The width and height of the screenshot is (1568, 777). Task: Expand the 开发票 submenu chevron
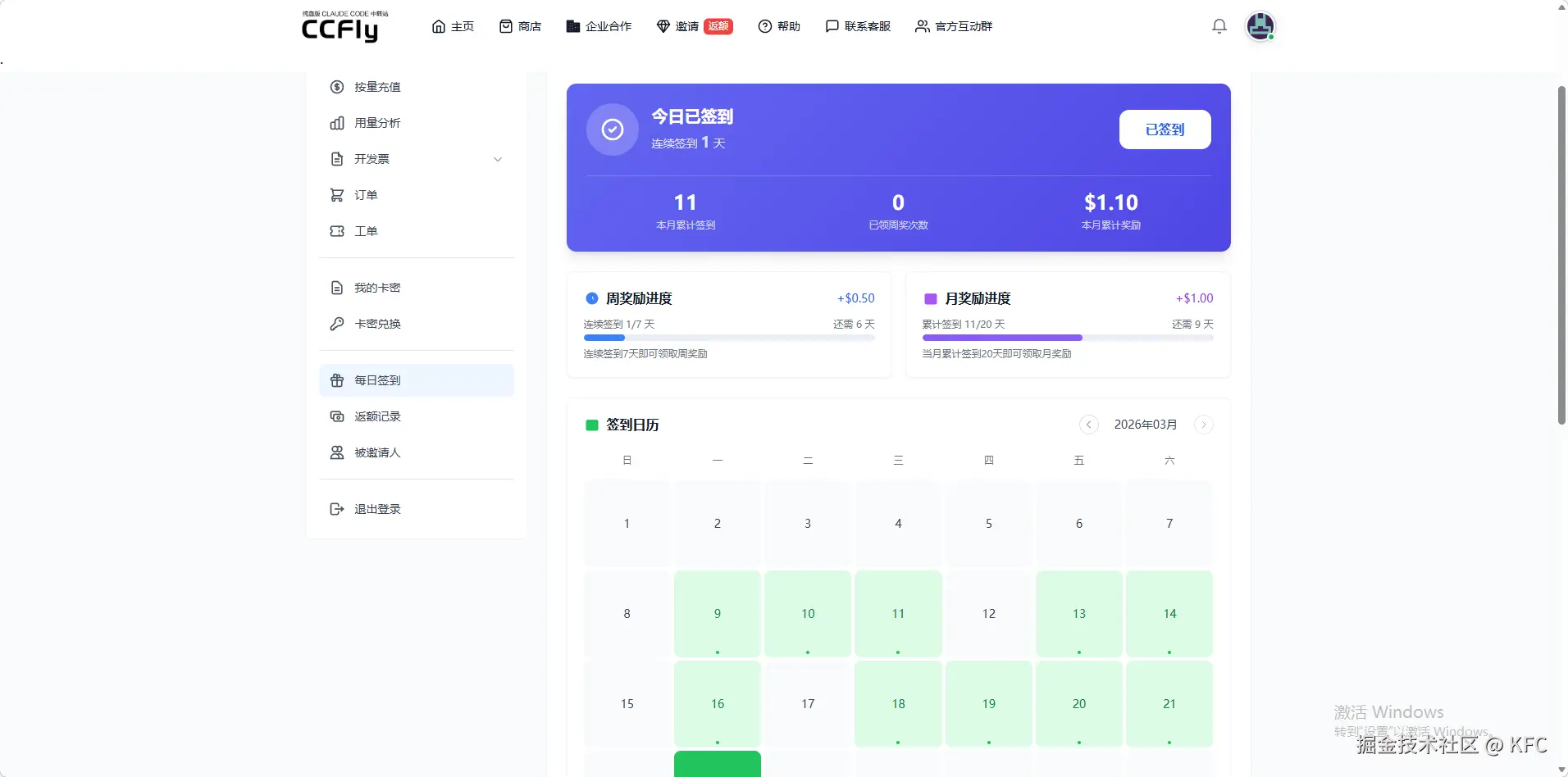[498, 159]
